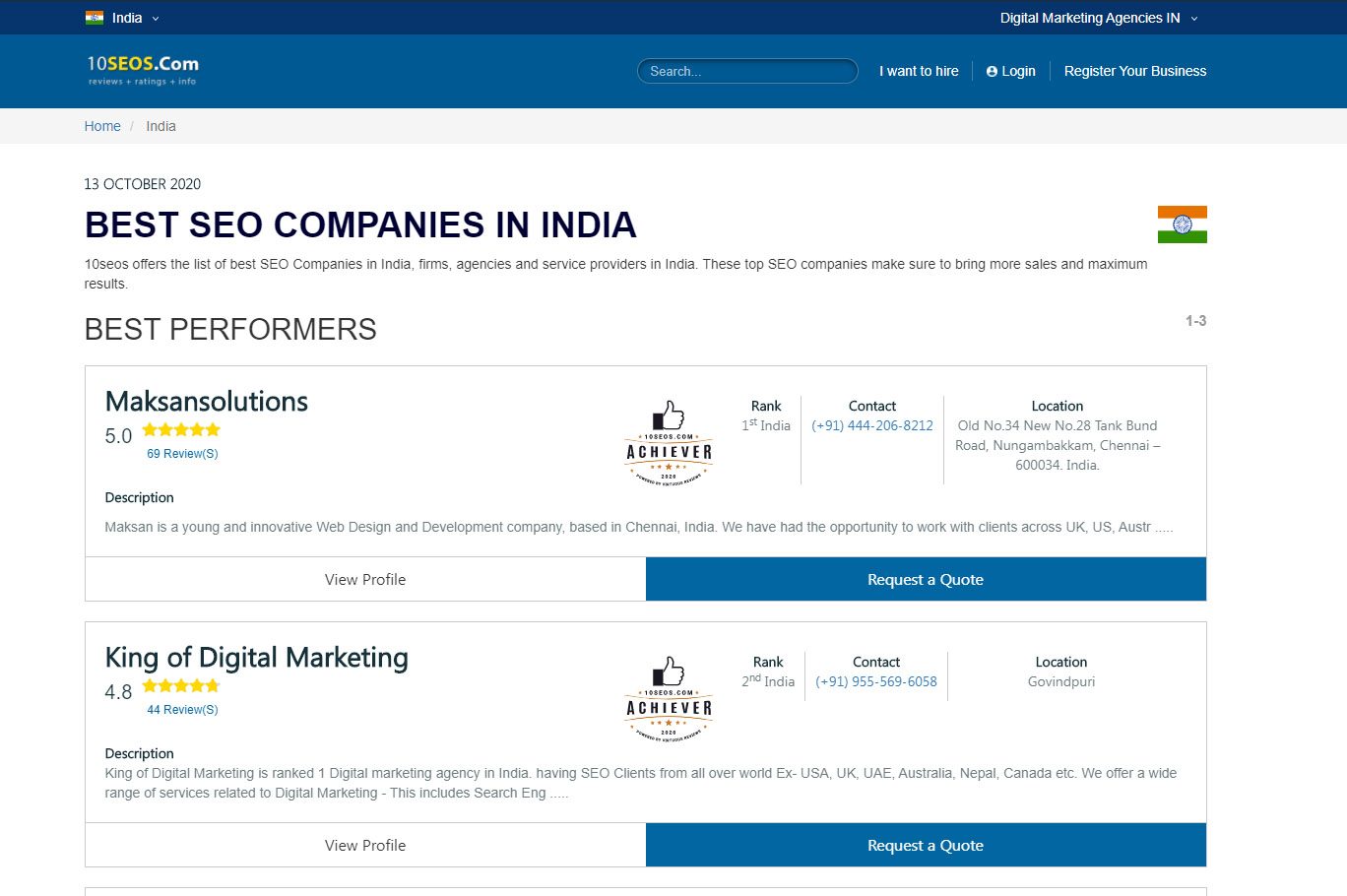The height and width of the screenshot is (896, 1347).
Task: Open the India country dropdown
Action: [123, 18]
